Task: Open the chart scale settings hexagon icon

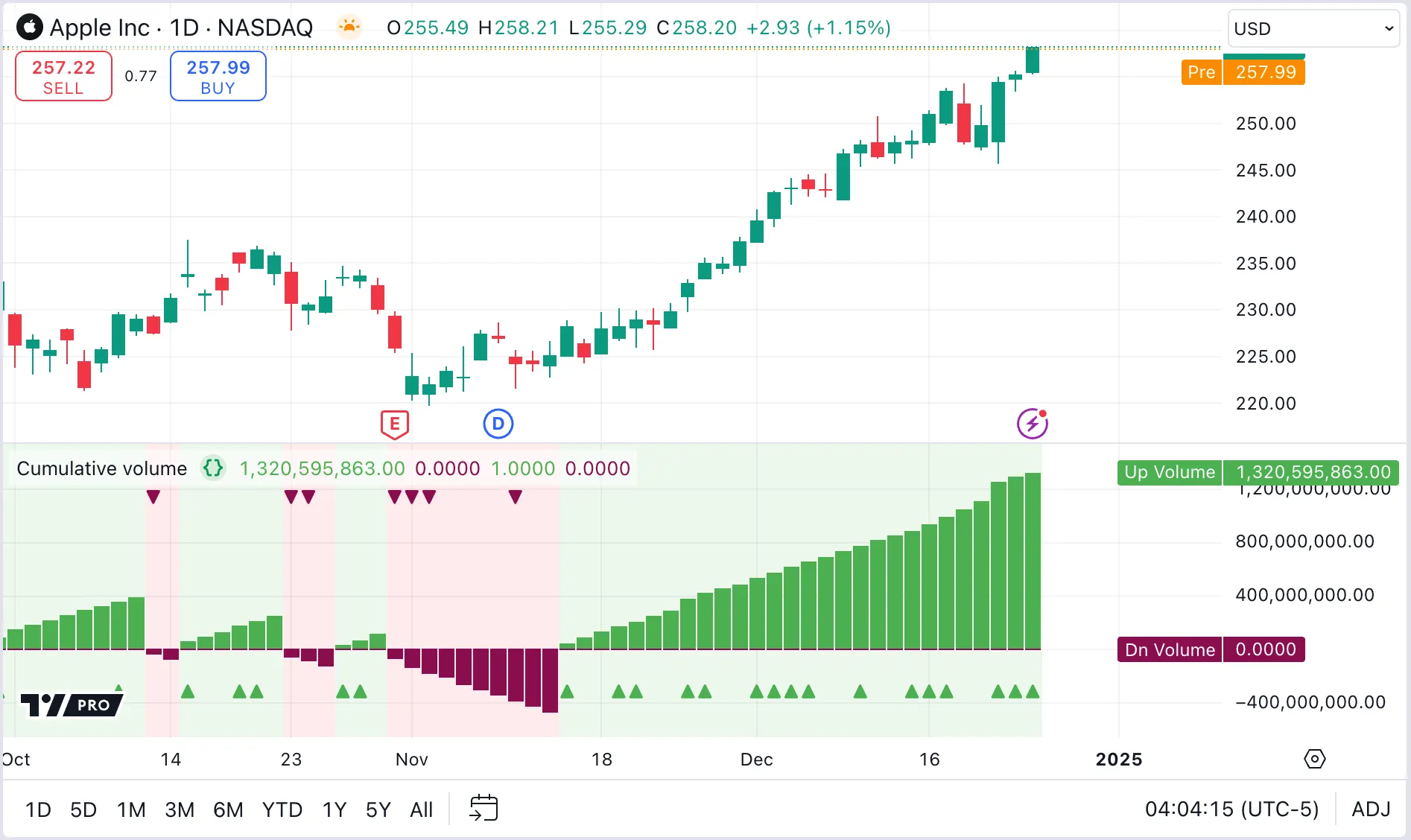Action: click(x=1315, y=759)
